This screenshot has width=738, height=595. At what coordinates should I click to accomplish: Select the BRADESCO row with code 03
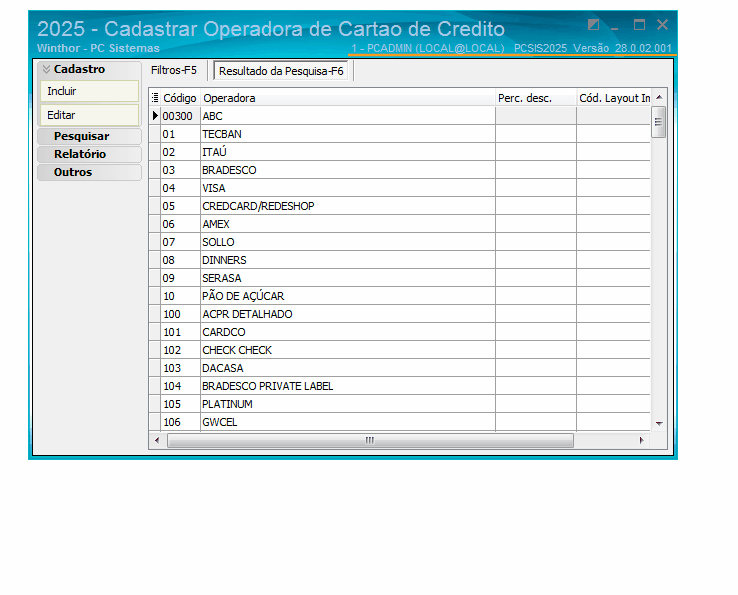tap(400, 170)
